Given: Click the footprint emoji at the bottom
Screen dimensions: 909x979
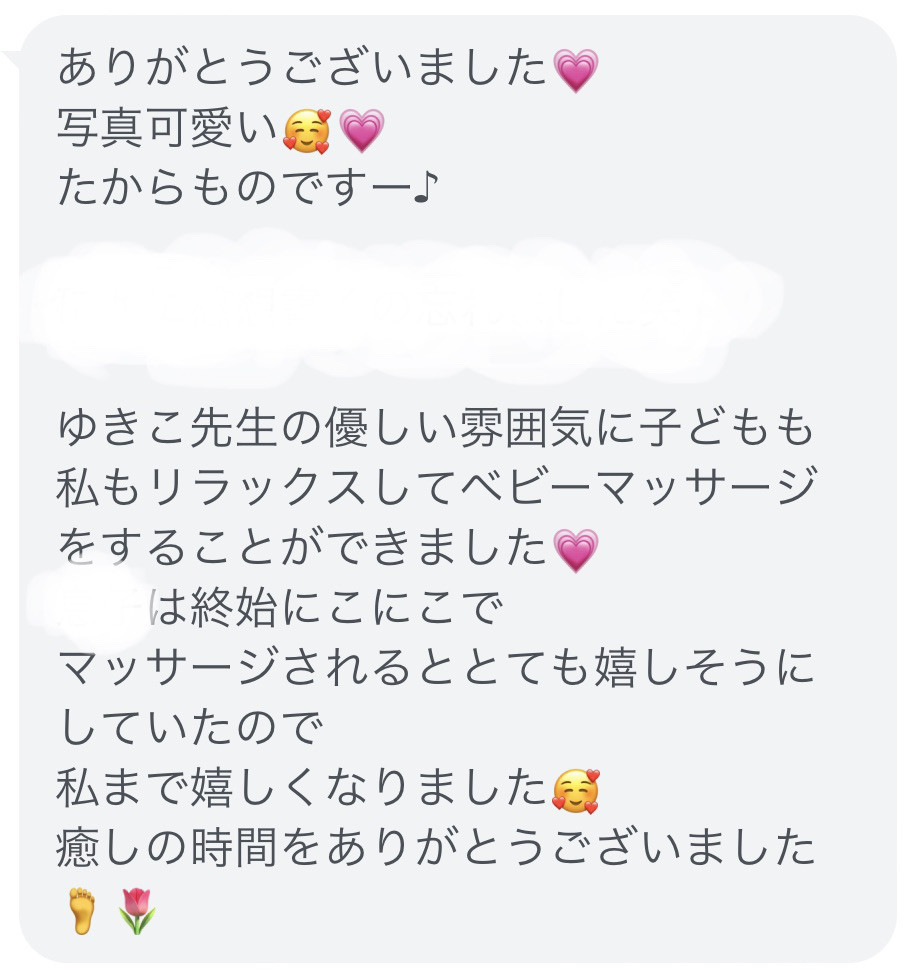Looking at the screenshot, I should pyautogui.click(x=81, y=911).
